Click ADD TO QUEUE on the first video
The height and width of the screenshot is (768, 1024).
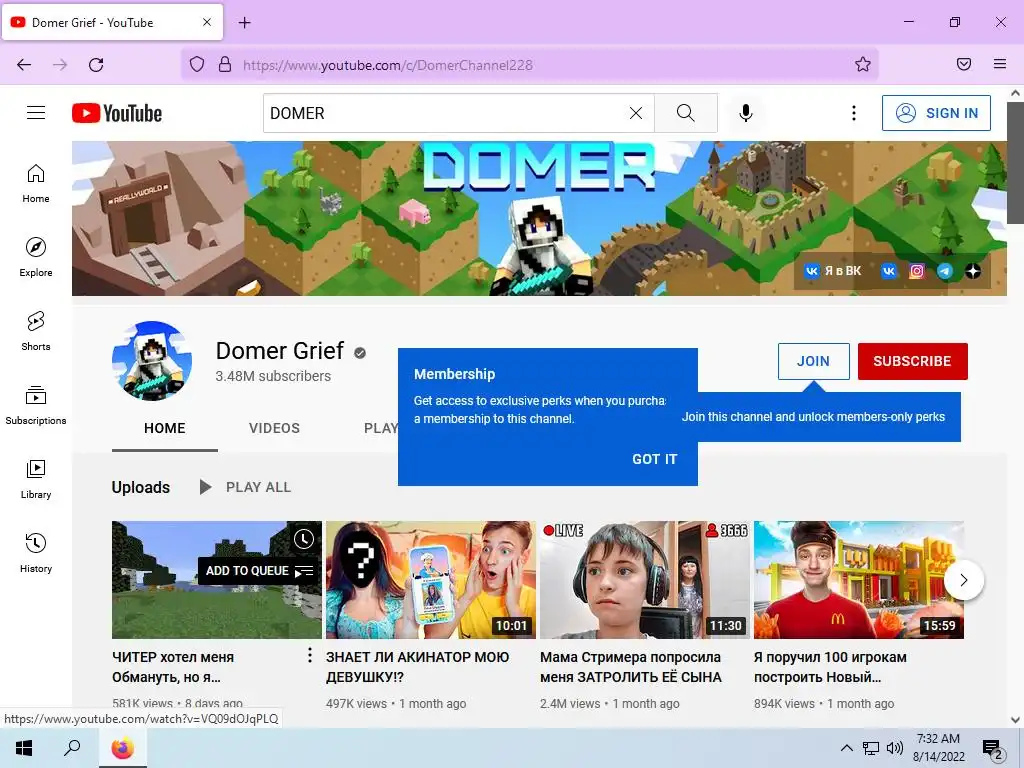click(x=259, y=571)
